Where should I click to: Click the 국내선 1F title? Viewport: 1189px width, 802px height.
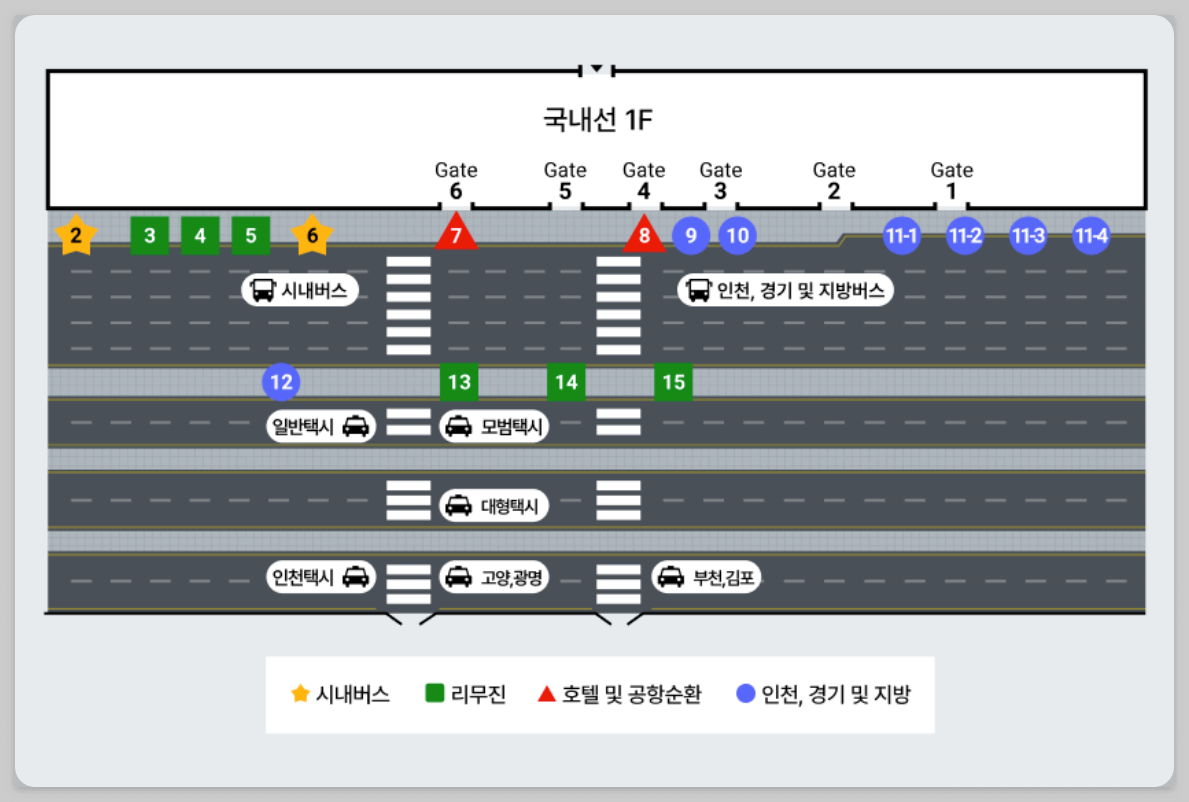(598, 119)
